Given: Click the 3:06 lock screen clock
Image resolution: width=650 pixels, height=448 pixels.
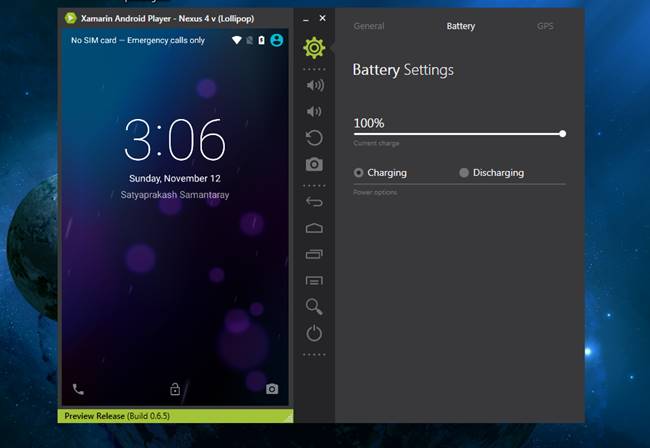Looking at the screenshot, I should (175, 140).
